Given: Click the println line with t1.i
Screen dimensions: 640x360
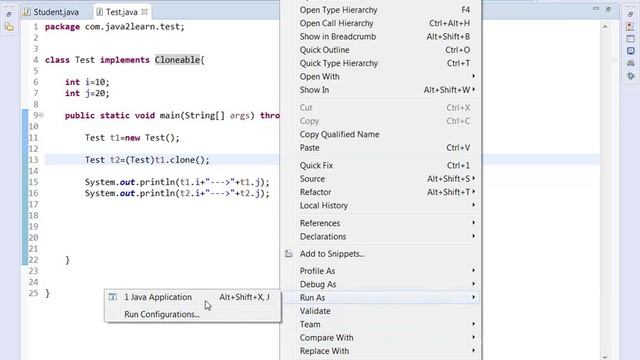Looking at the screenshot, I should tap(177, 182).
